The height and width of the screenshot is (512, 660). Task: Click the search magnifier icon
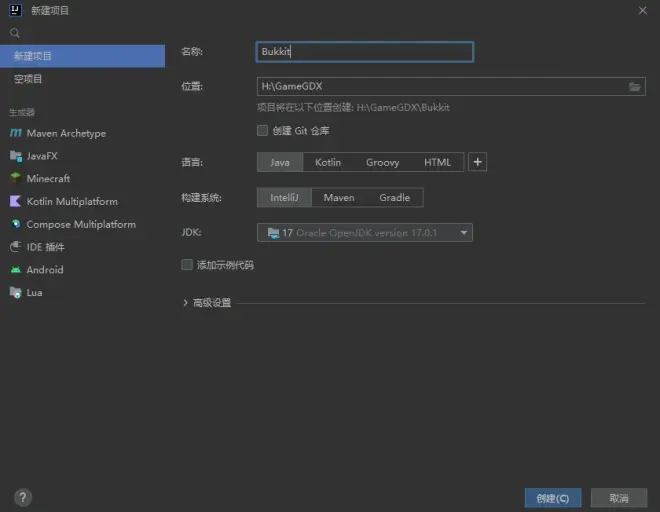point(15,33)
